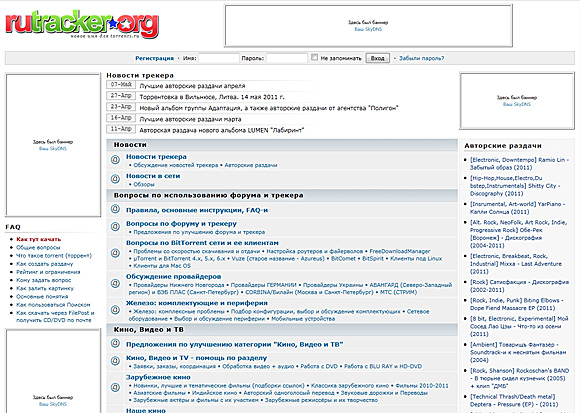The width and height of the screenshot is (580, 413).
Task: Click forum icon beside Вопросы по форуму и трекеру
Action: (115, 227)
